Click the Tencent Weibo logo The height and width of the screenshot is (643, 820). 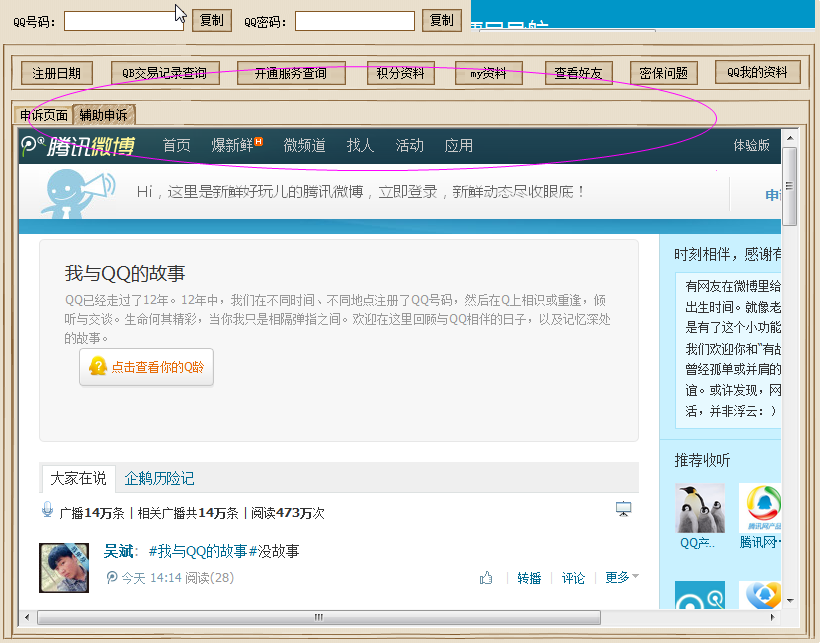click(77, 145)
